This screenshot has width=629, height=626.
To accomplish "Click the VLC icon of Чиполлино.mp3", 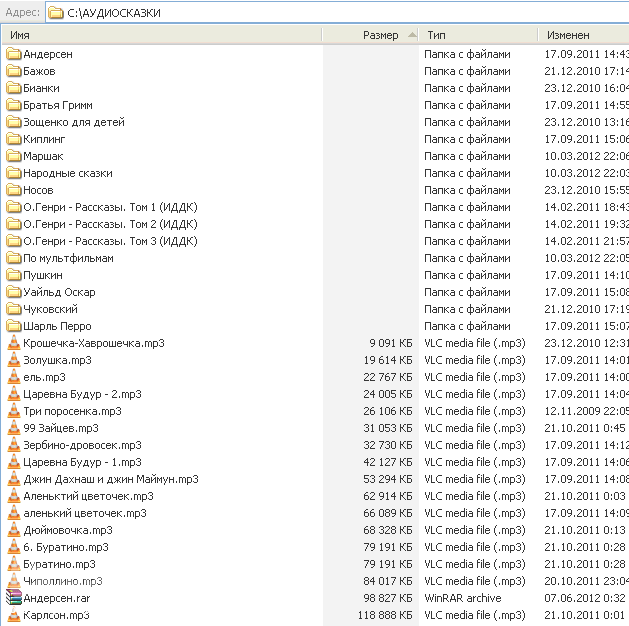I will (x=13, y=581).
